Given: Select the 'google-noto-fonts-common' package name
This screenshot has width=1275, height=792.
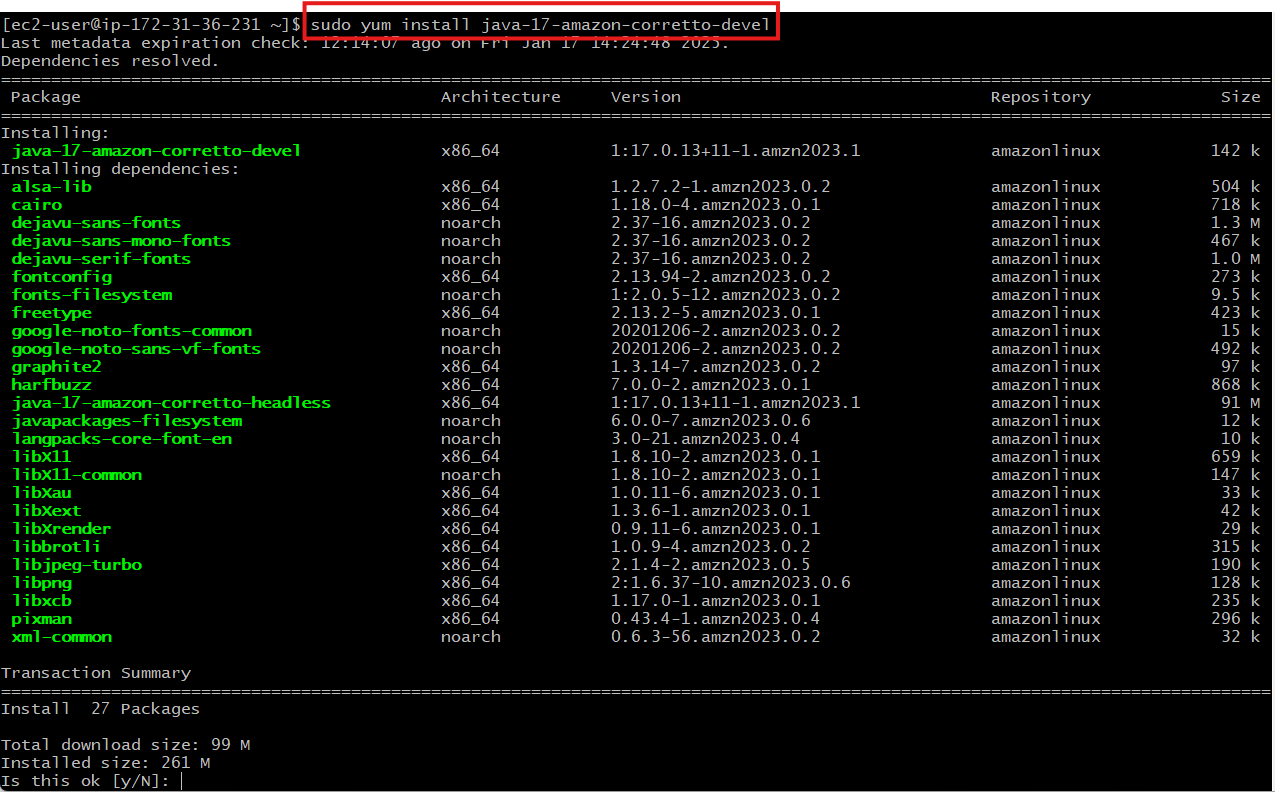Looking at the screenshot, I should [x=131, y=331].
